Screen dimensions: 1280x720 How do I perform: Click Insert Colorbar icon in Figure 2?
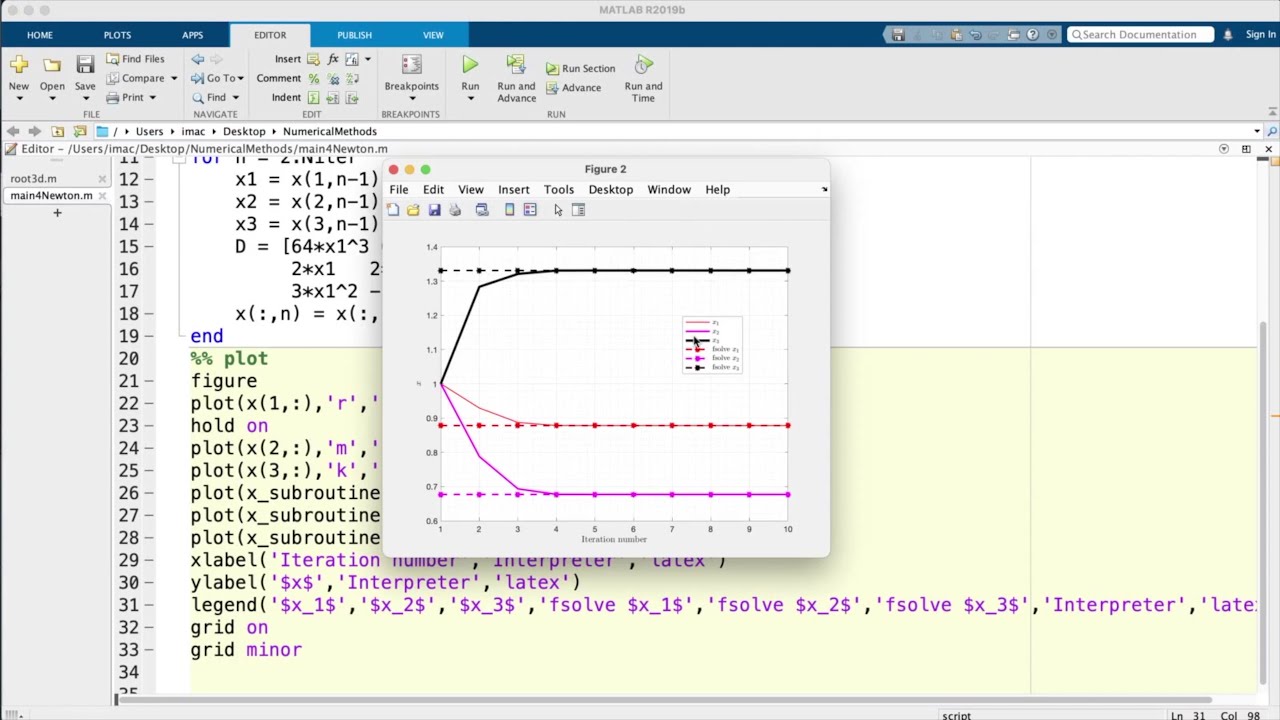[x=509, y=210]
